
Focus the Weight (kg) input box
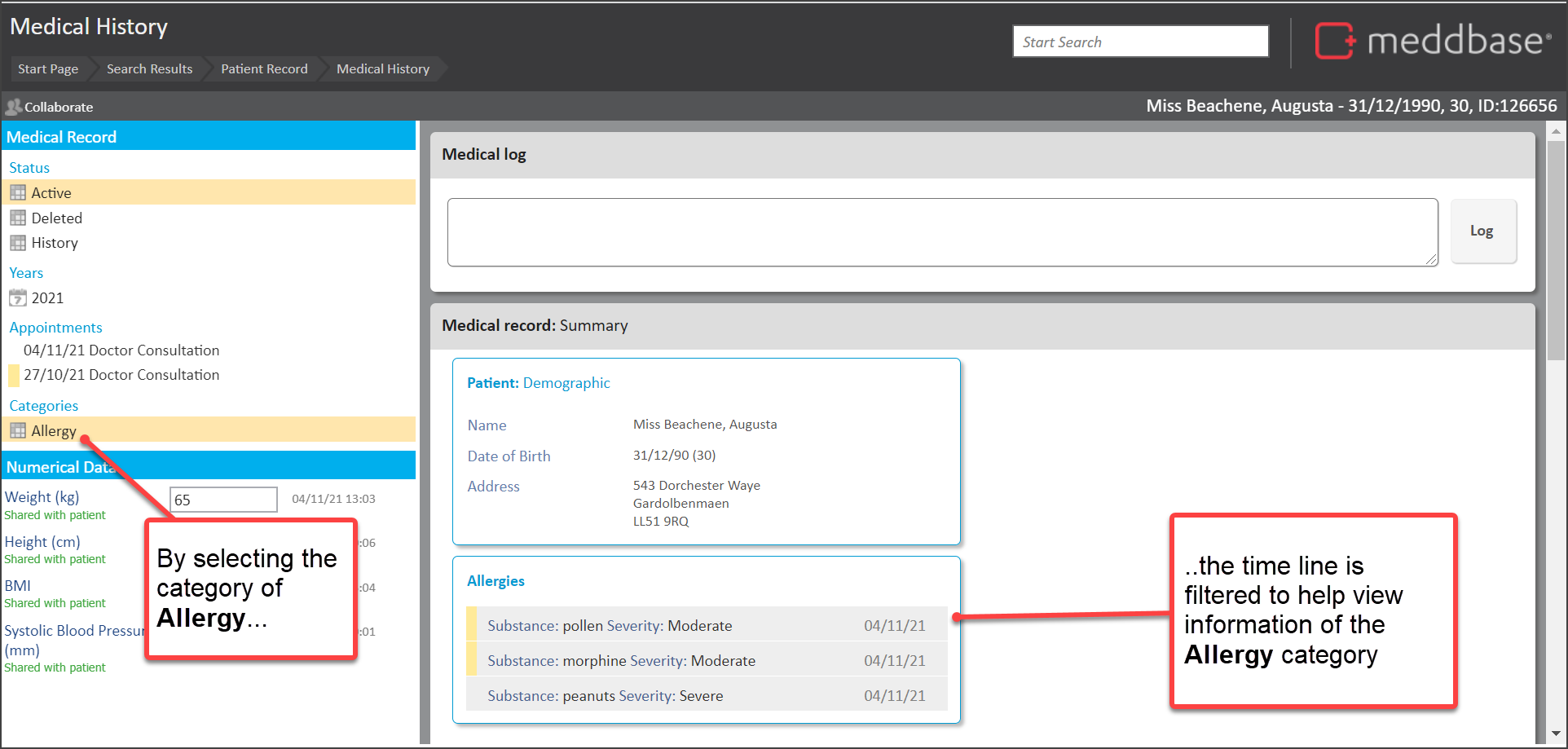coord(223,500)
